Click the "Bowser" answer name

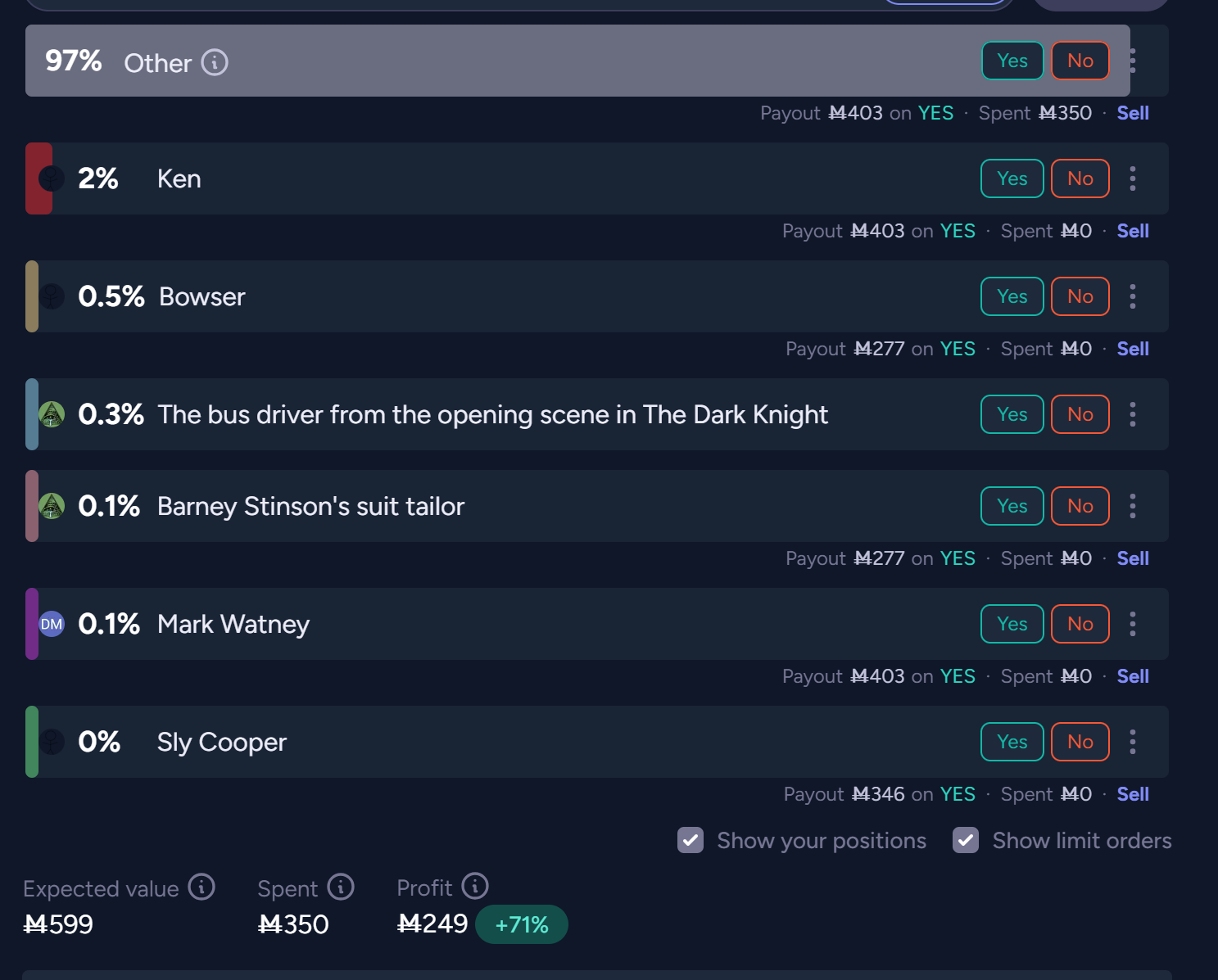tap(202, 296)
